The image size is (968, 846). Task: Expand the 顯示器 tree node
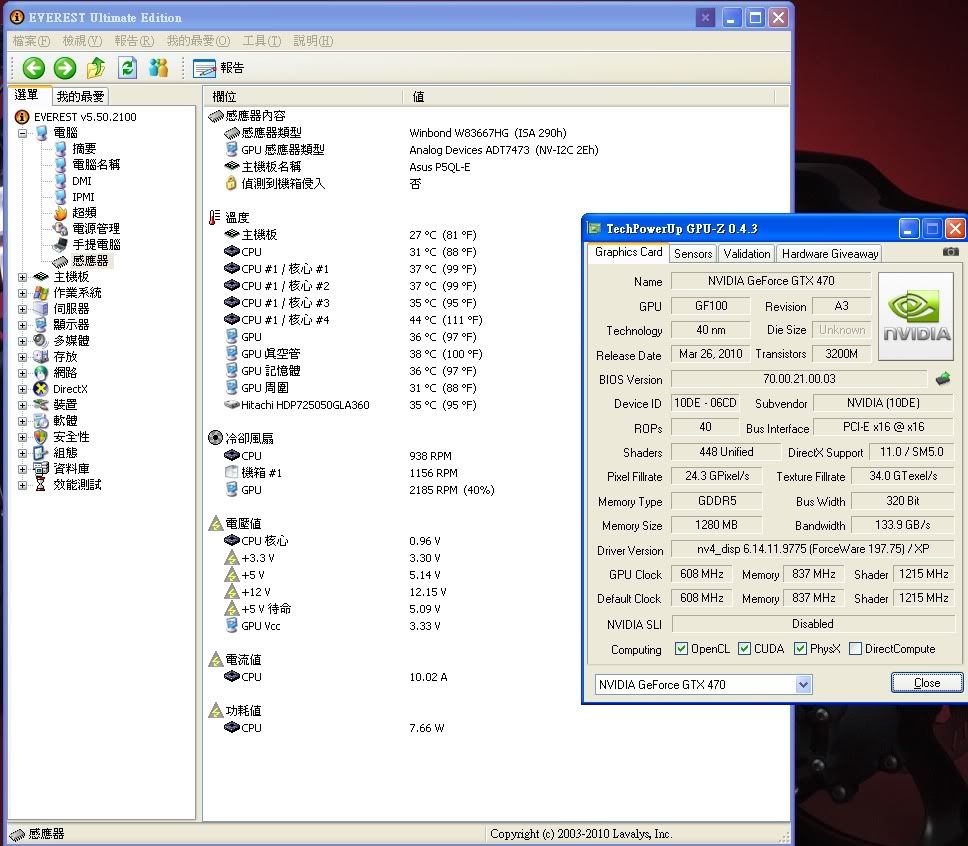pos(22,325)
